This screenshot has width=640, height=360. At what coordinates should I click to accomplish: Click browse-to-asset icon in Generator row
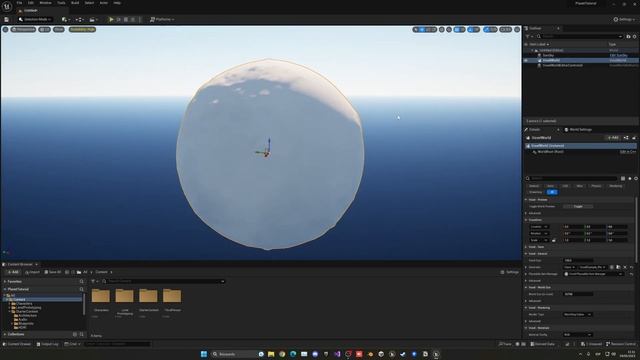(x=618, y=267)
